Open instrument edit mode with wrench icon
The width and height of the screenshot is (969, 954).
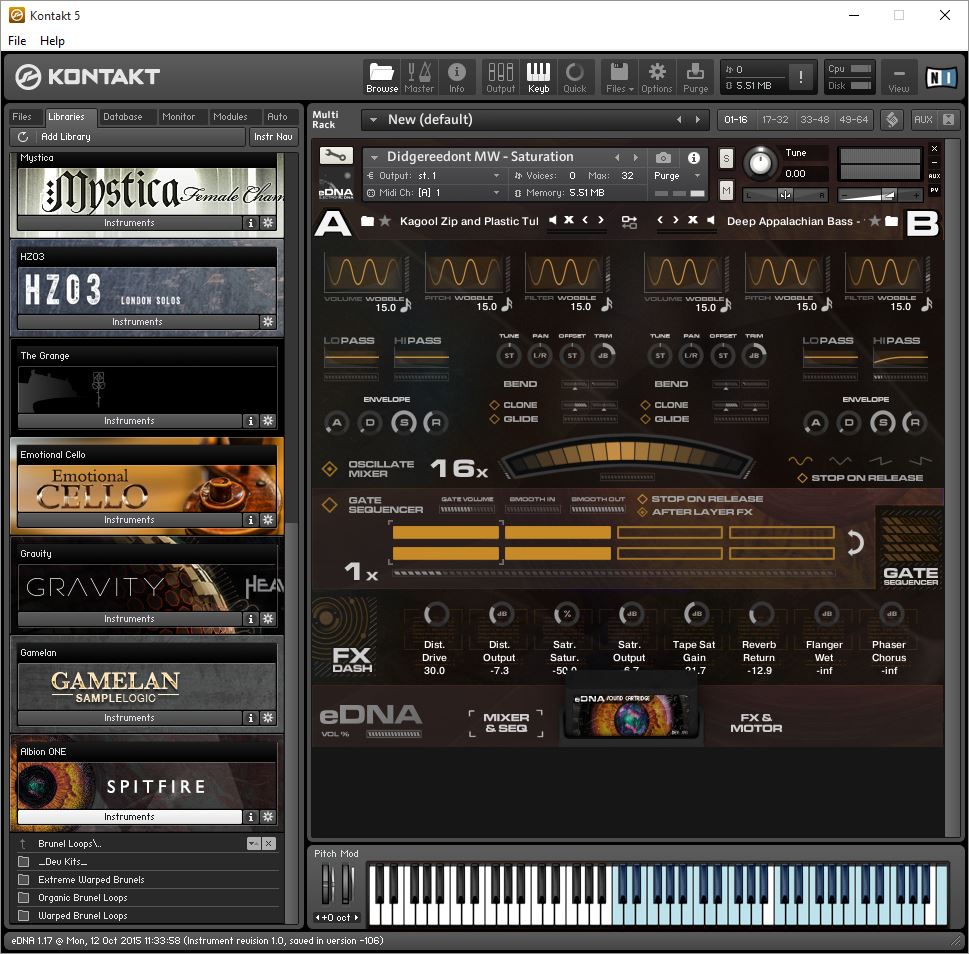tap(336, 156)
